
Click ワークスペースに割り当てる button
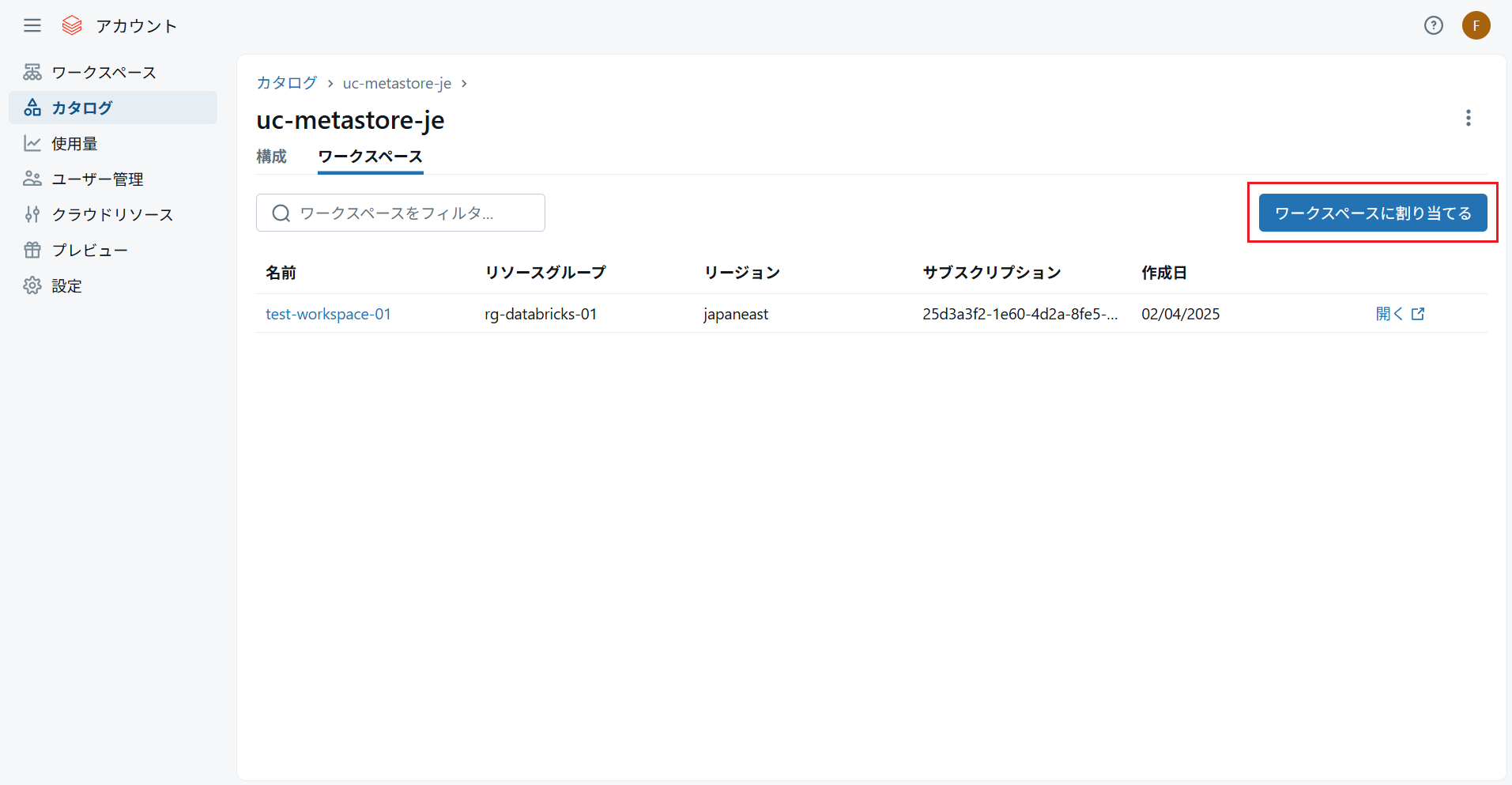click(x=1373, y=213)
